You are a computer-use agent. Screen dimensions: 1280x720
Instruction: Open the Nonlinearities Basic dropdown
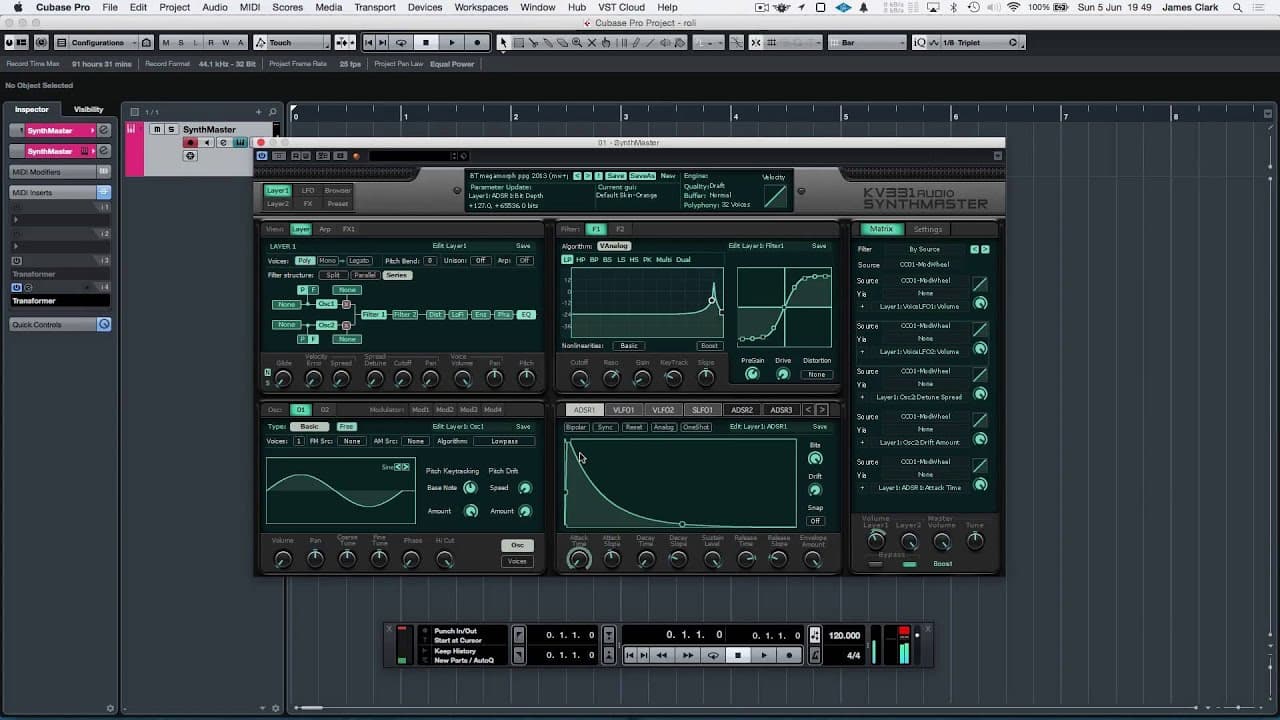[629, 346]
